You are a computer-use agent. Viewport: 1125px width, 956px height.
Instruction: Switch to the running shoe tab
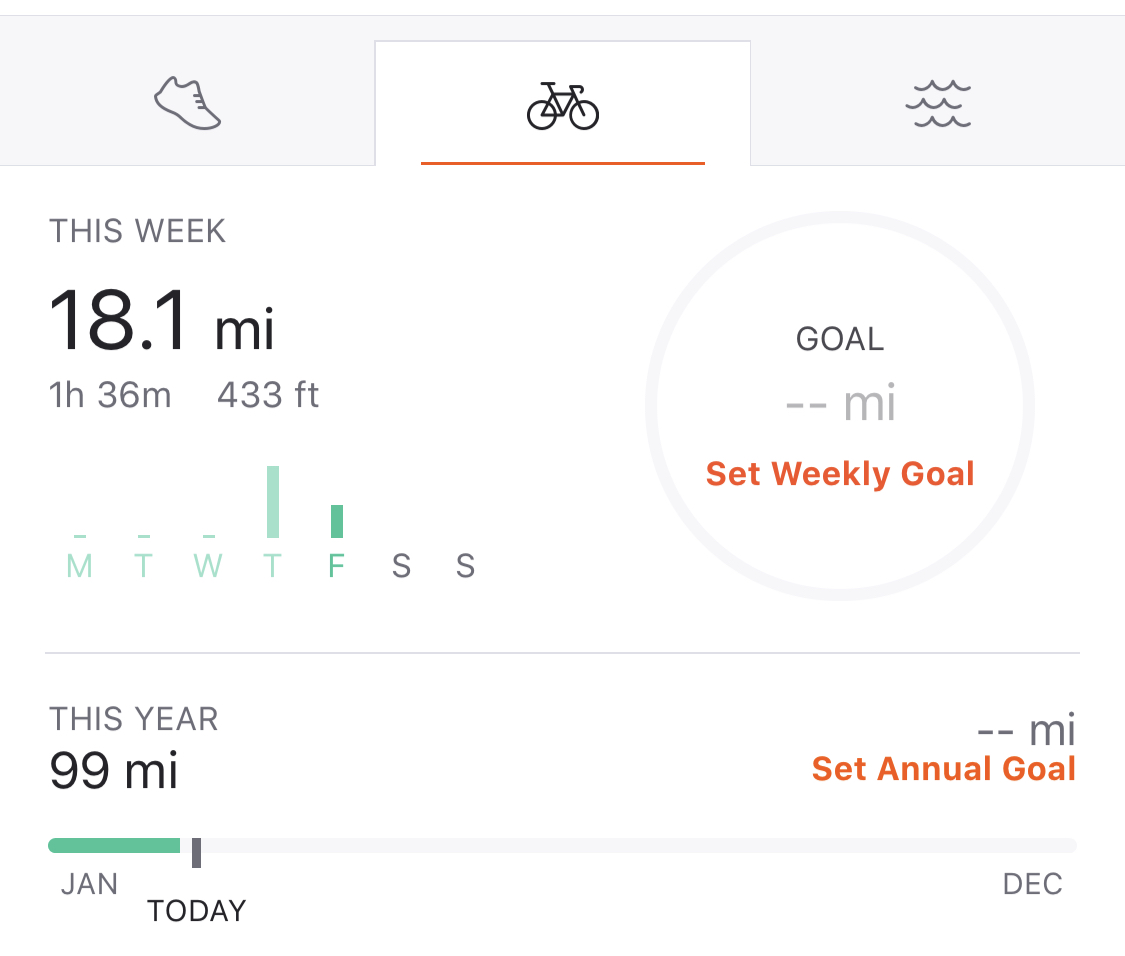pos(187,104)
